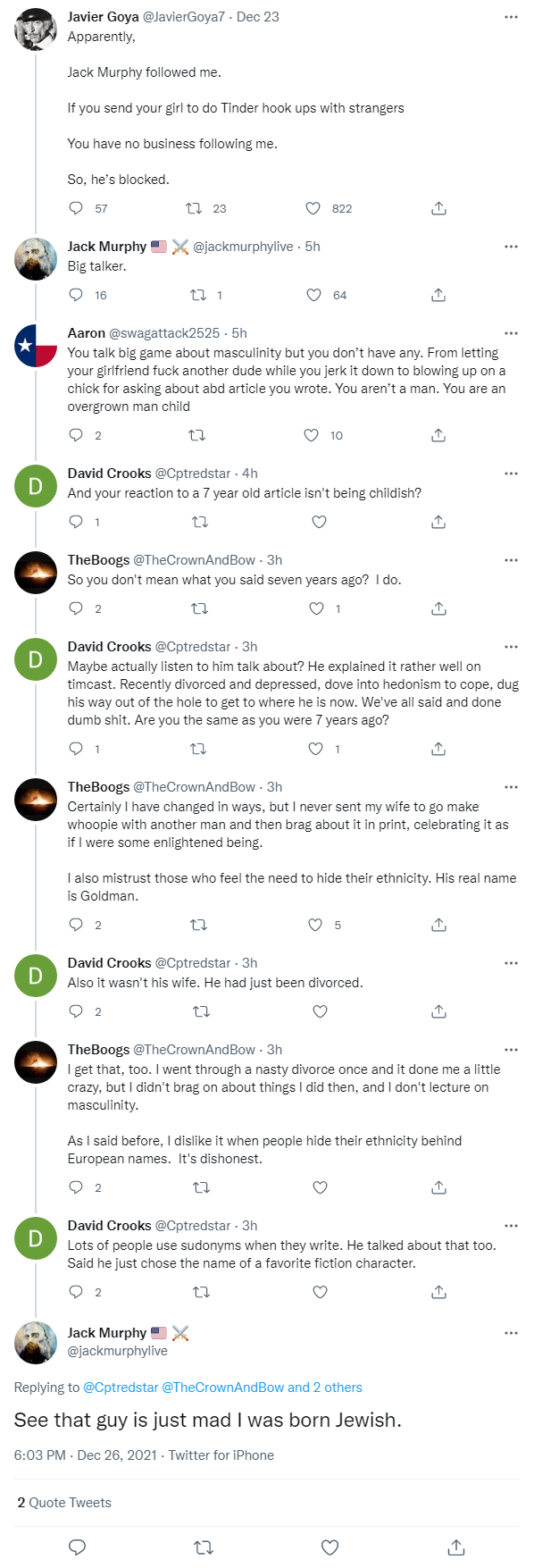Retweet Javier Goya's tweet with 23 retweets
The height and width of the screenshot is (1568, 534).
tap(194, 208)
